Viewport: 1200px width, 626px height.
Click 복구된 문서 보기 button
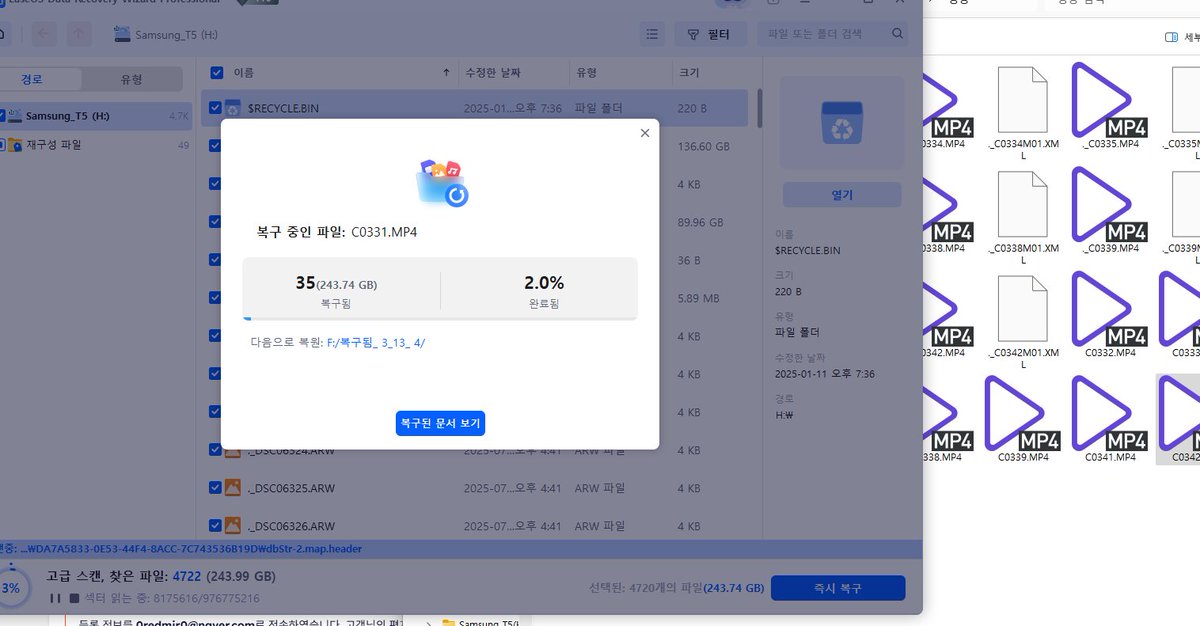coord(440,424)
